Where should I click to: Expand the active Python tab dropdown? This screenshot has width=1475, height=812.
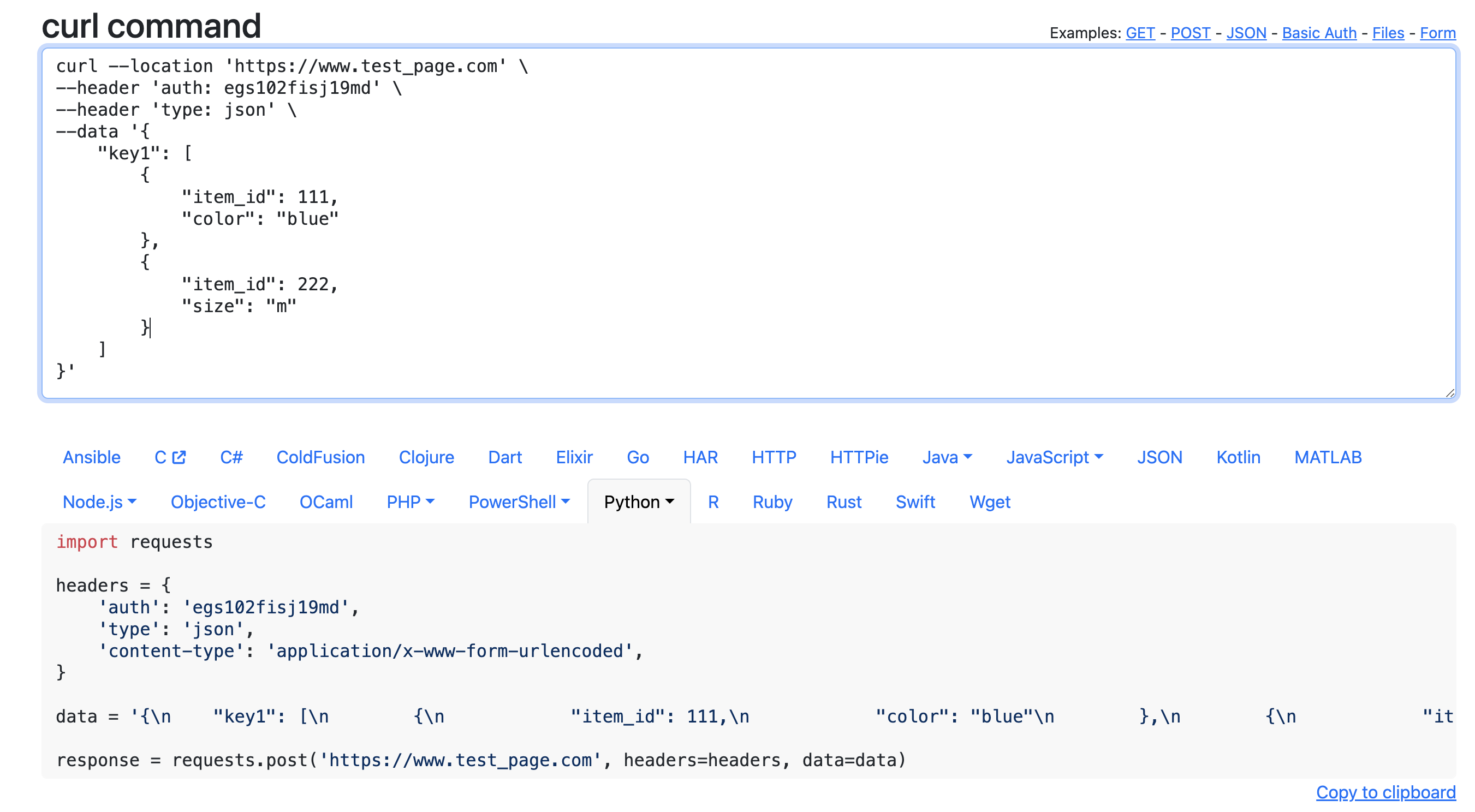coord(639,502)
